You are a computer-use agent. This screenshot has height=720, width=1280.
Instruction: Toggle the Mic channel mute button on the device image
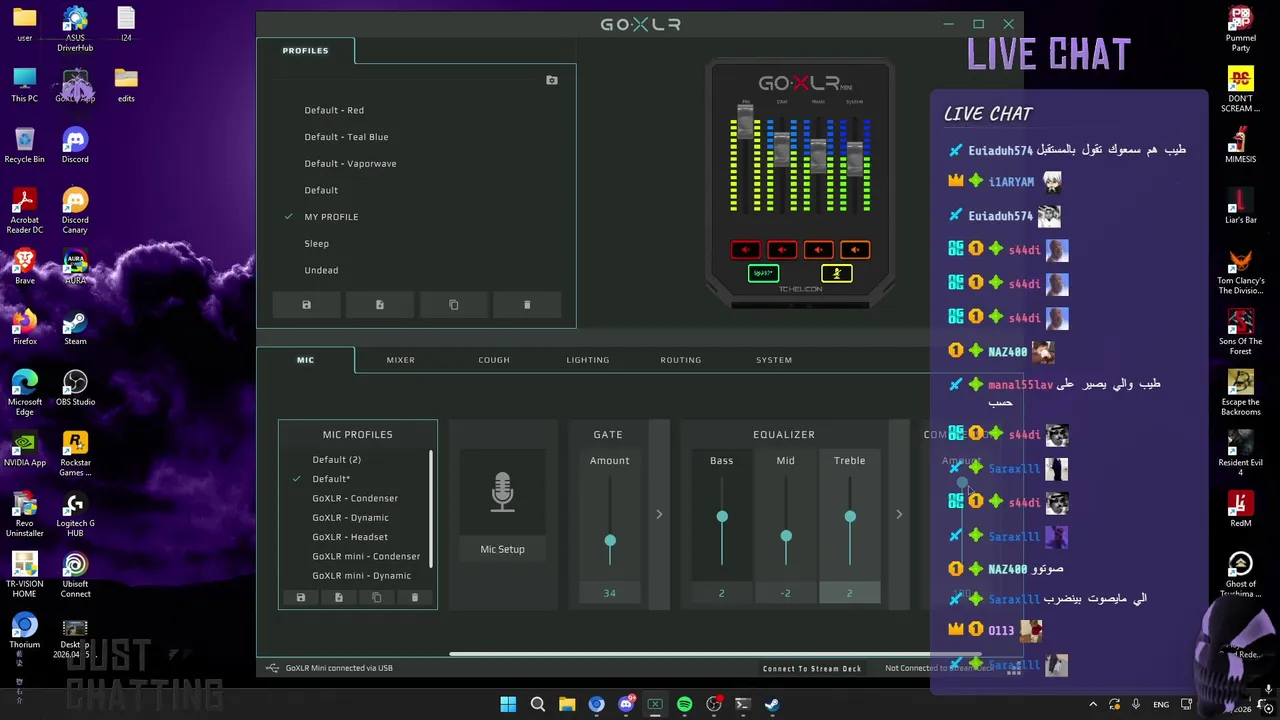(745, 250)
